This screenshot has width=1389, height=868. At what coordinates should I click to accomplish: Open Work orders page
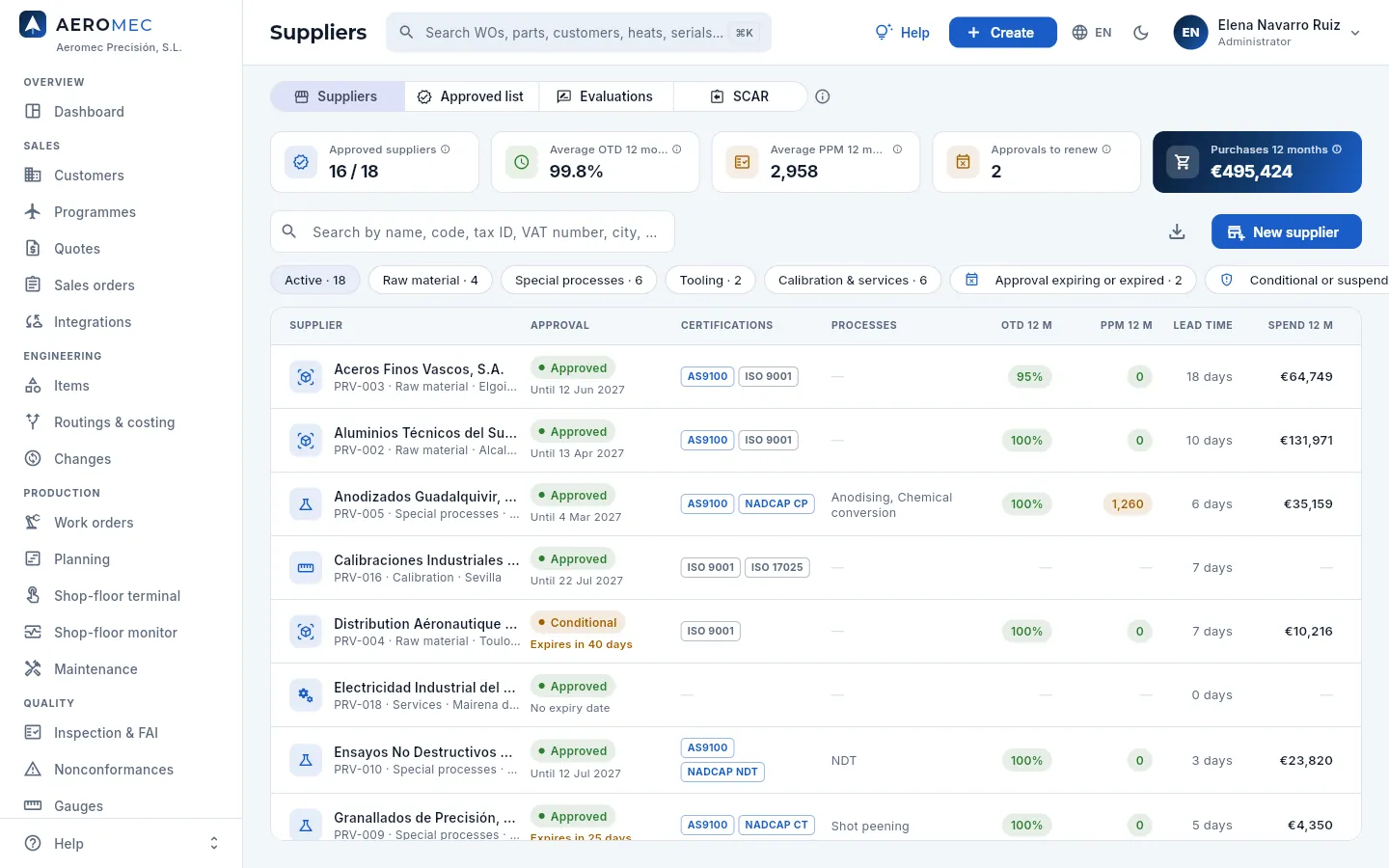coord(121,523)
